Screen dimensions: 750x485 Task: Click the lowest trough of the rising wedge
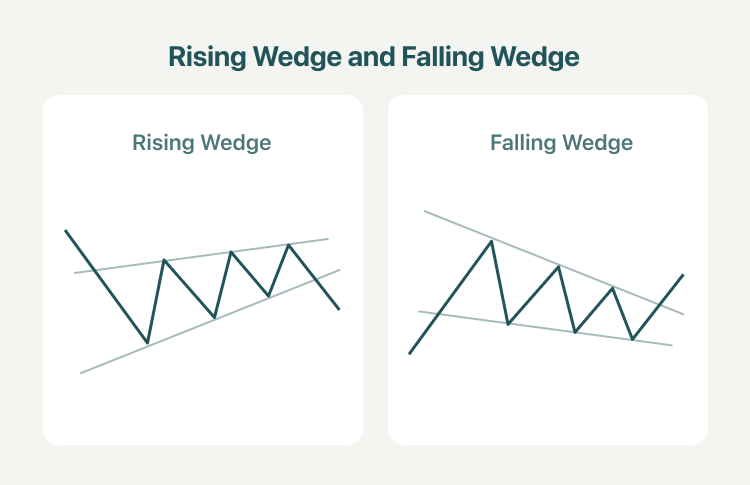coord(147,342)
